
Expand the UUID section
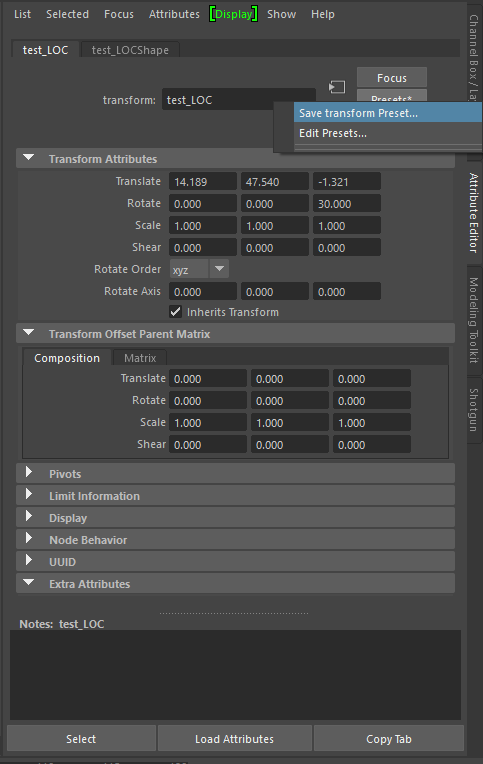tap(29, 560)
